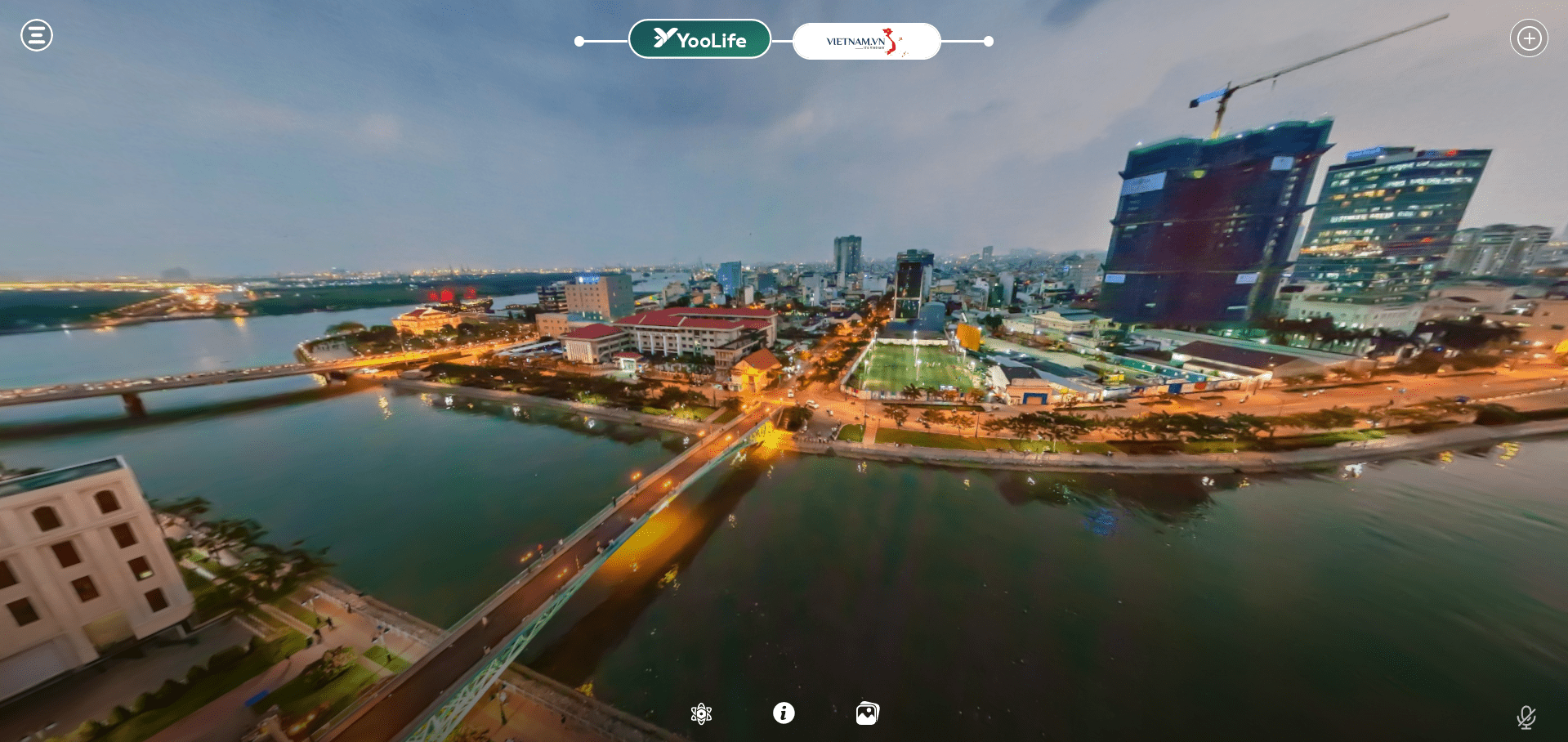Toggle the muted microphone icon
This screenshot has height=742, width=1568.
1526,717
